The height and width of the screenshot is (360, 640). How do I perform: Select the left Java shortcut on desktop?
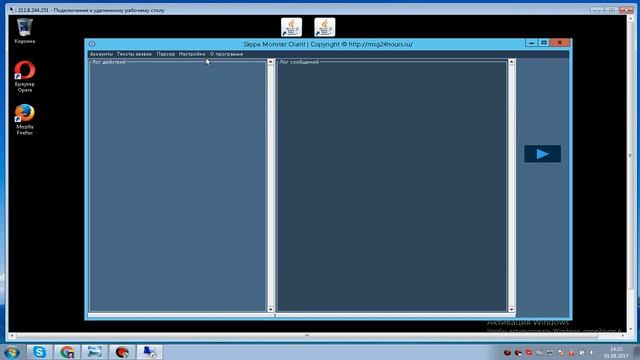[x=291, y=27]
